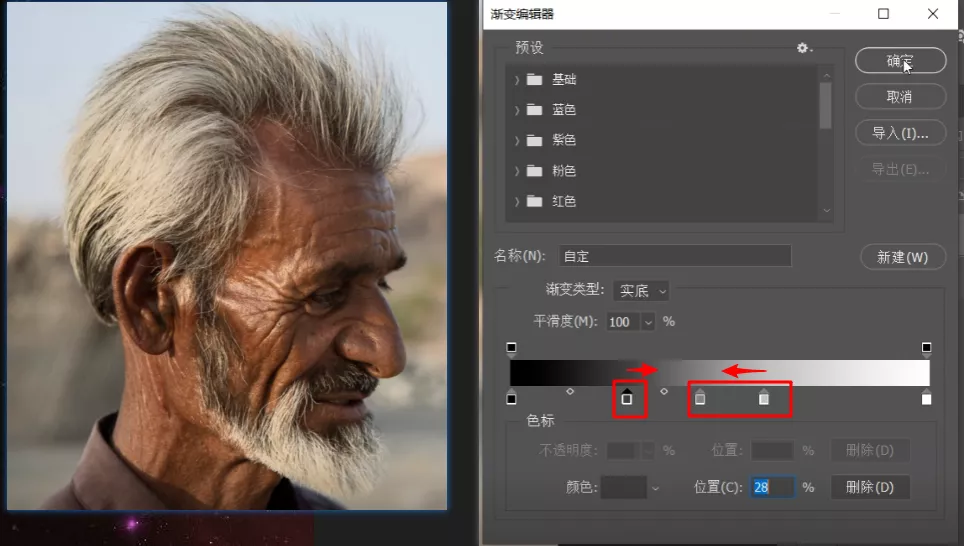964x546 pixels.
Task: Click the 确定 button
Action: click(900, 60)
